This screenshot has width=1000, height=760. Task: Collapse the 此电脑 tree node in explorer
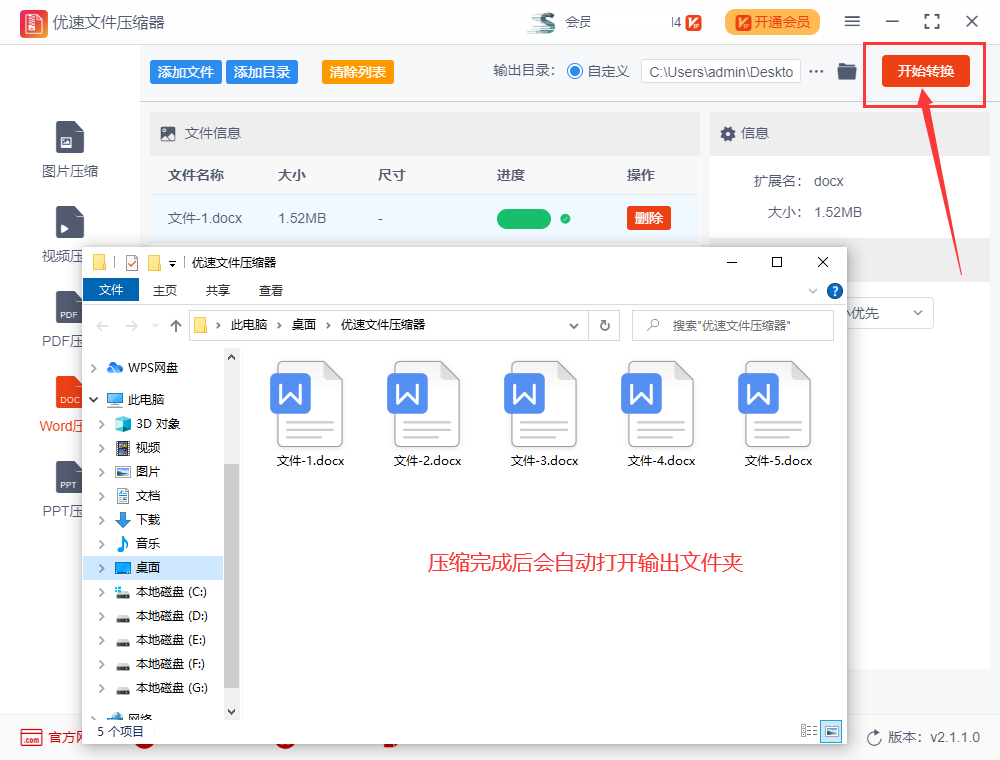coord(93,399)
